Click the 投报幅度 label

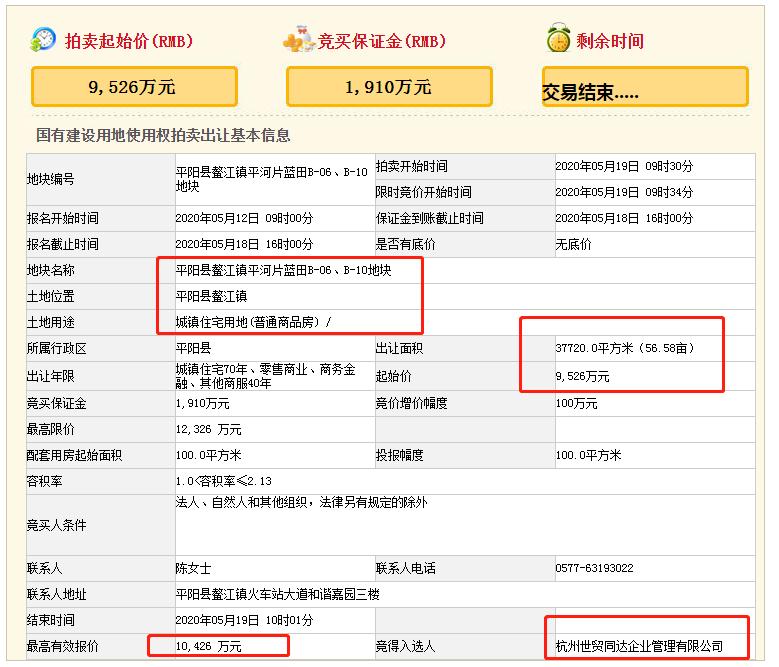click(399, 455)
